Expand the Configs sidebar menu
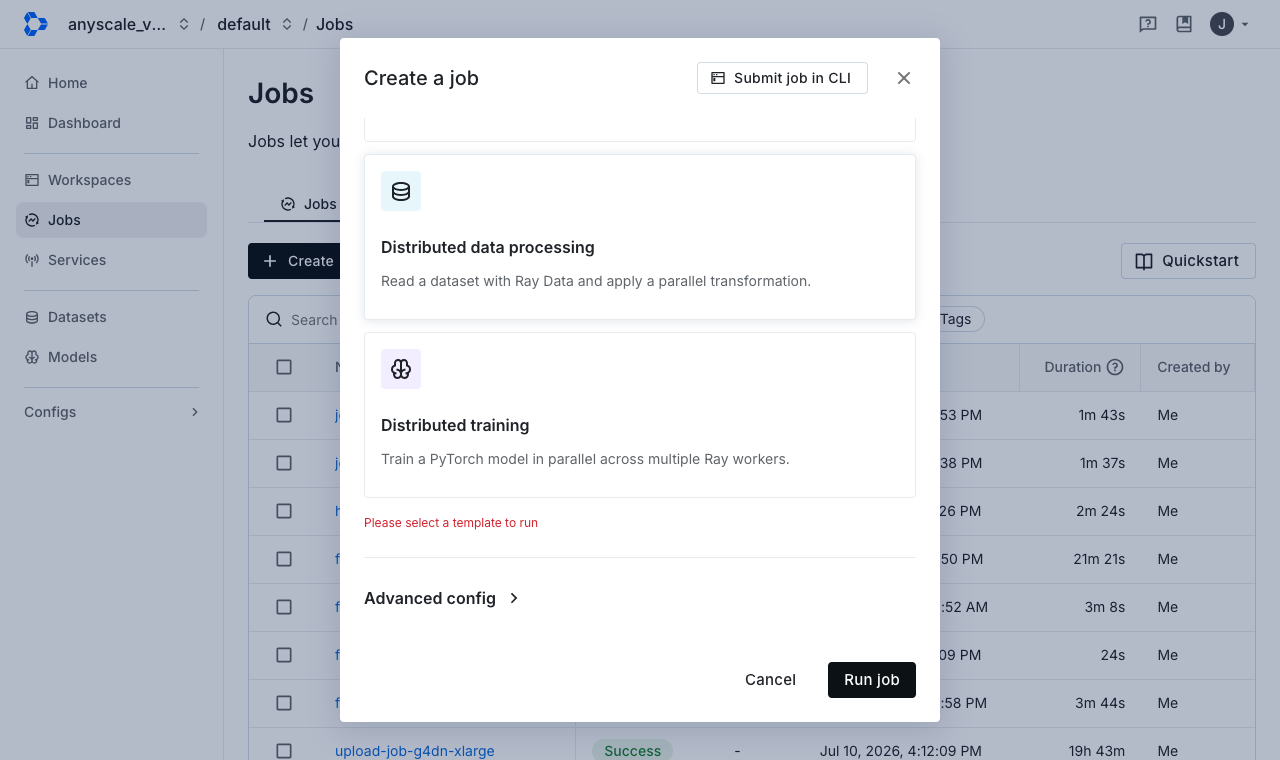The width and height of the screenshot is (1280, 760). [x=111, y=412]
